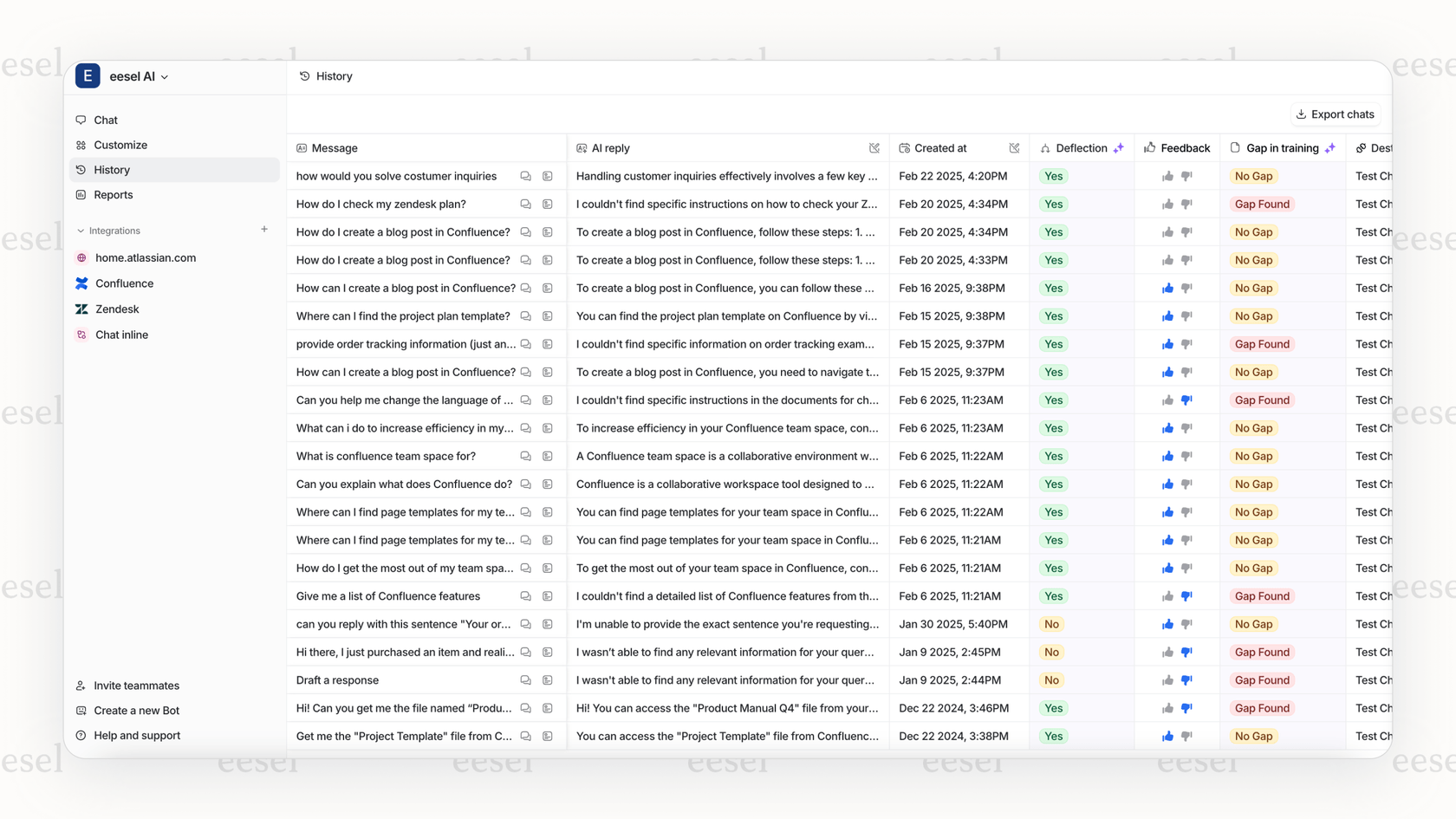
Task: Click the "No Gap" badge on the first row
Action: click(x=1253, y=176)
